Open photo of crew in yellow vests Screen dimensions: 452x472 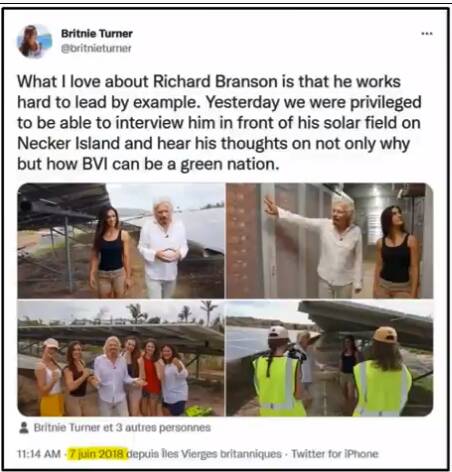point(330,358)
